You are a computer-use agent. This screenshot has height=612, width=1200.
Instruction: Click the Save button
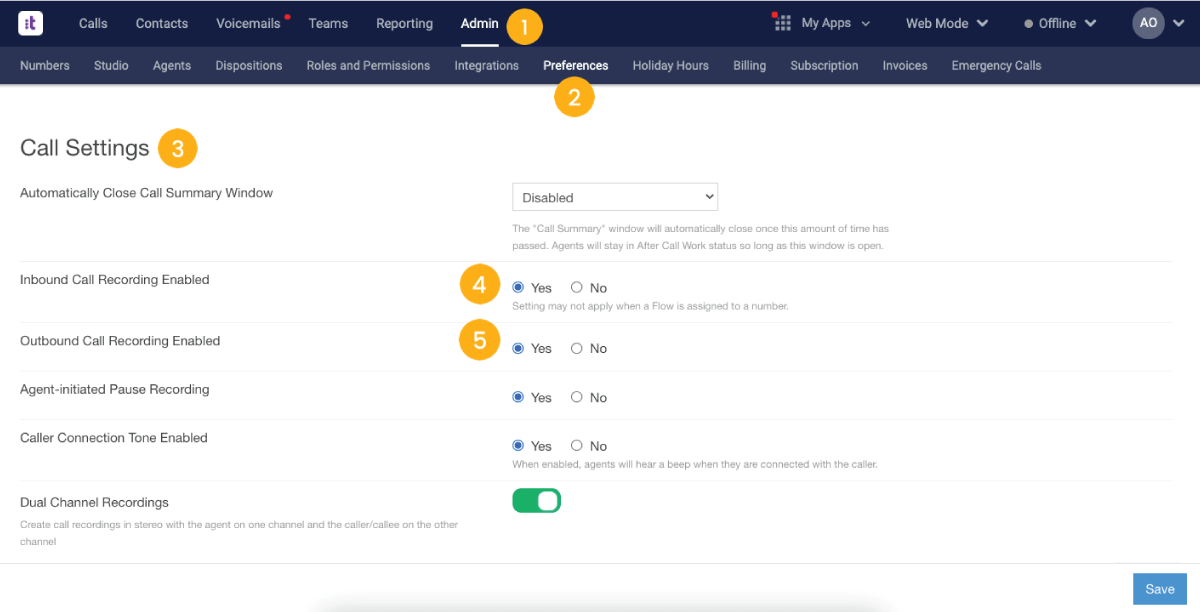(x=1160, y=589)
